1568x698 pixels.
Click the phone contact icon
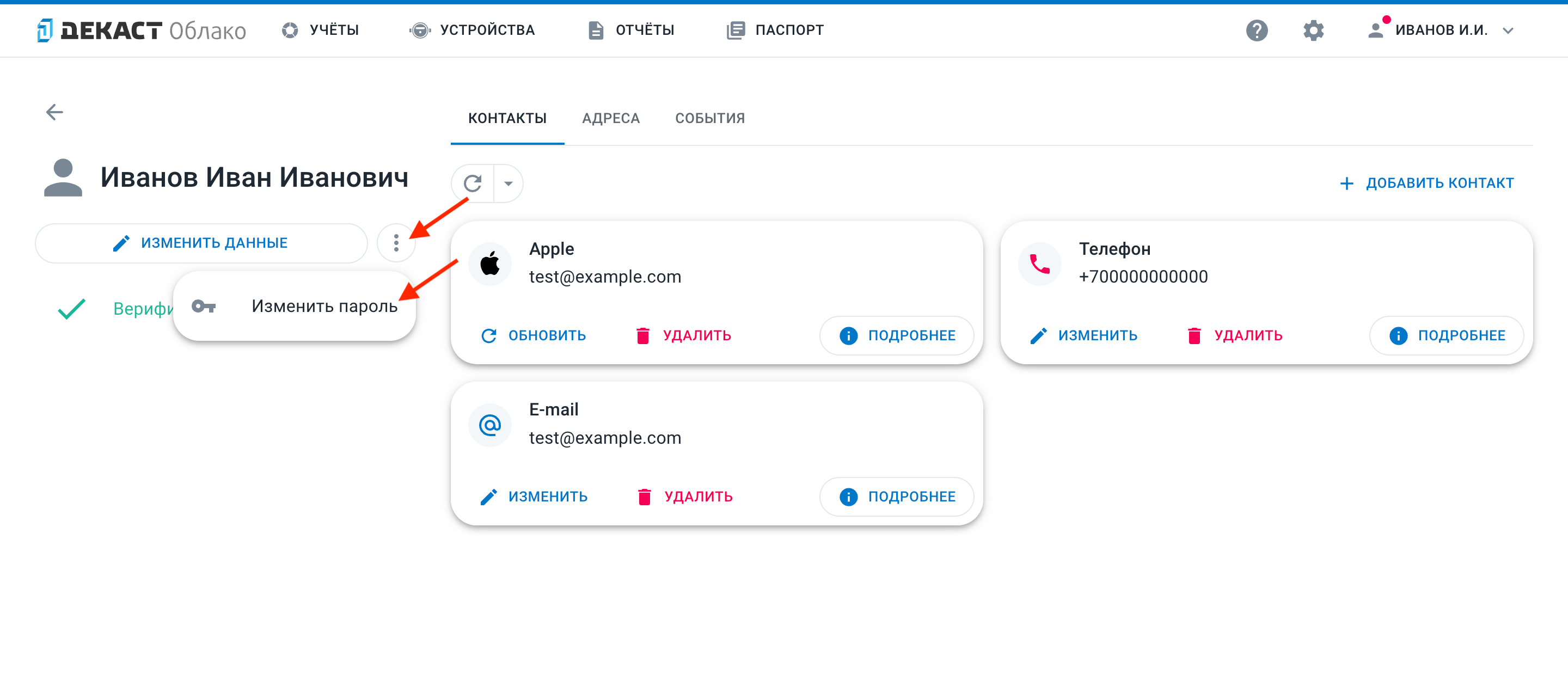(x=1040, y=264)
